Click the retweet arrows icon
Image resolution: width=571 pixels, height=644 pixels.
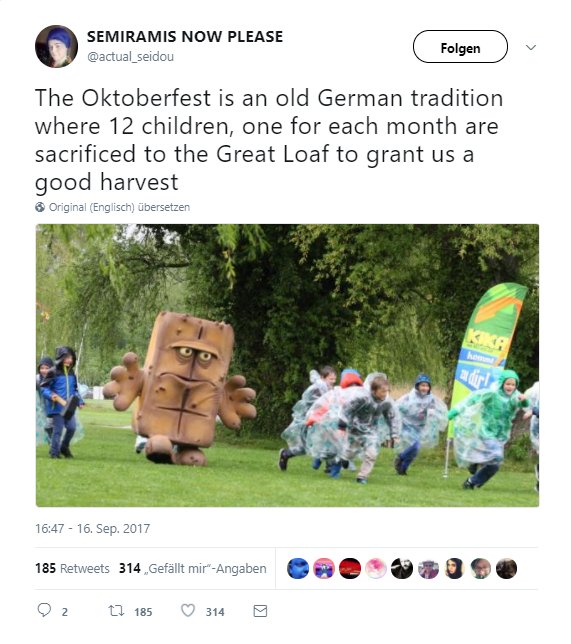pyautogui.click(x=116, y=611)
